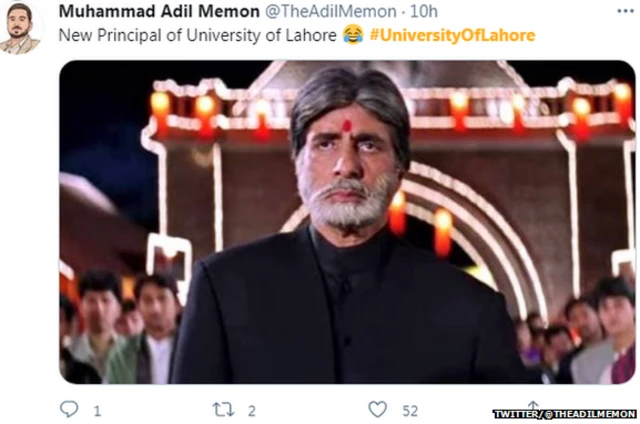Click the reply speech bubble icon
The width and height of the screenshot is (640, 424).
(69, 409)
